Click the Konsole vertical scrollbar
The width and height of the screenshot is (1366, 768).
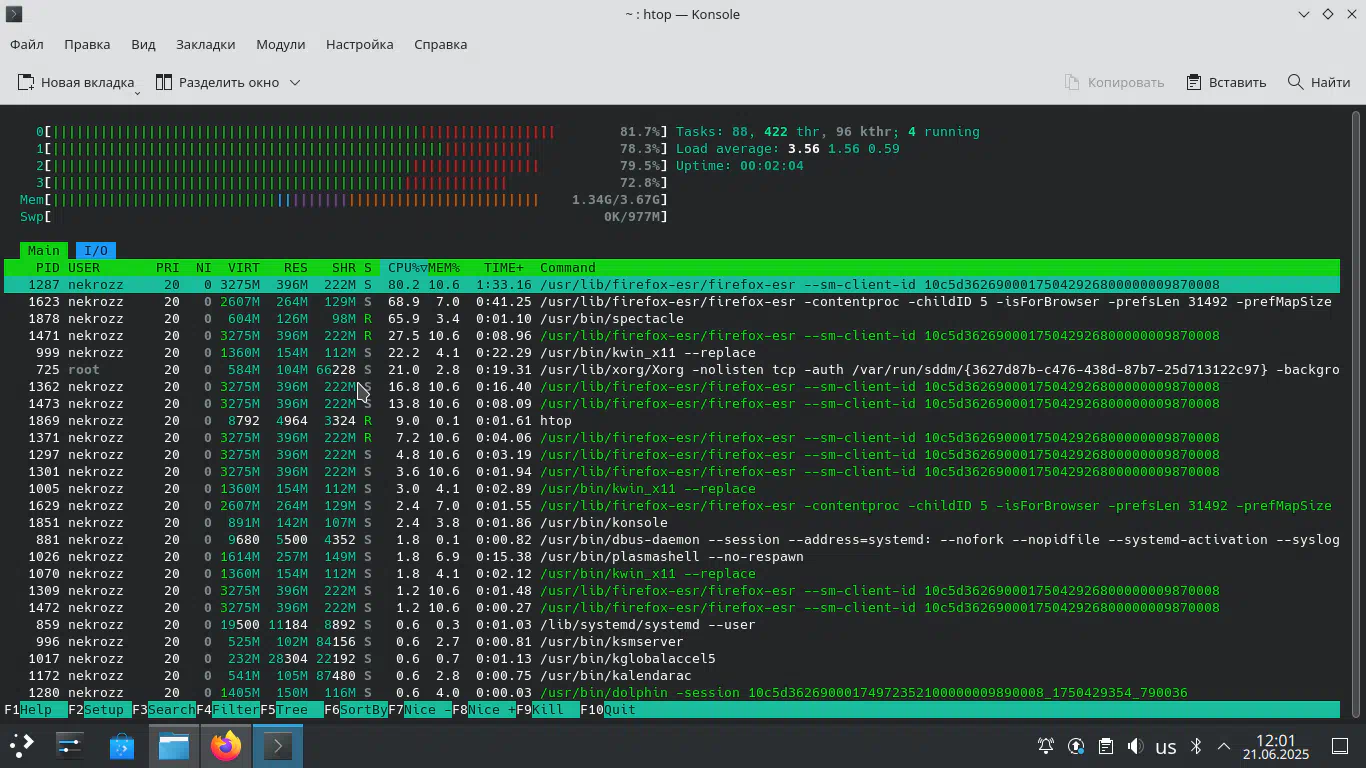tap(1357, 412)
